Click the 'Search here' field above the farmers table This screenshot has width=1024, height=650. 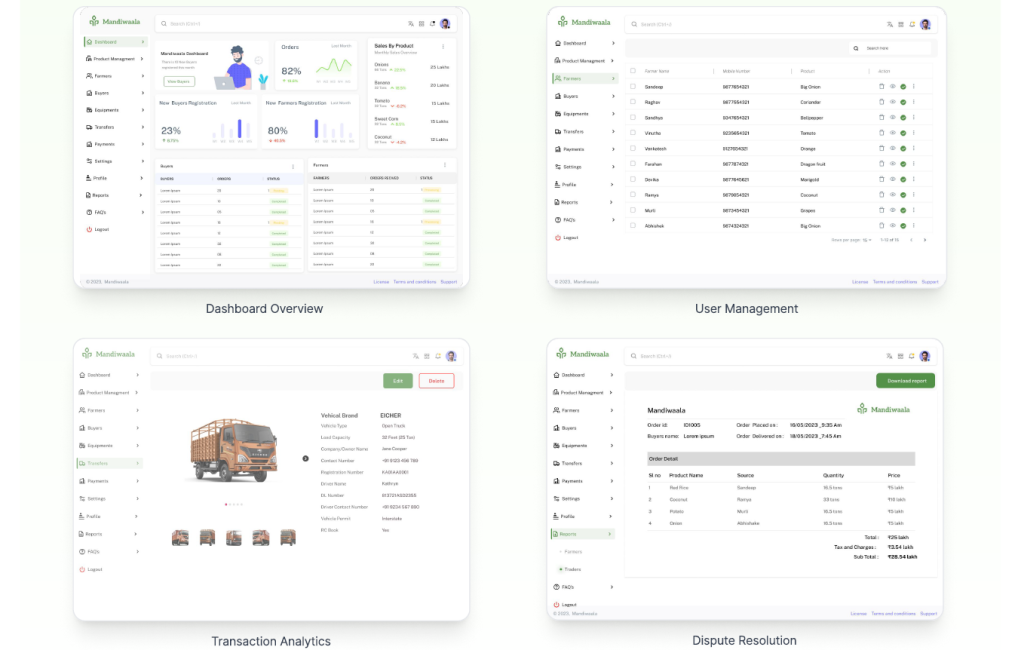890,48
